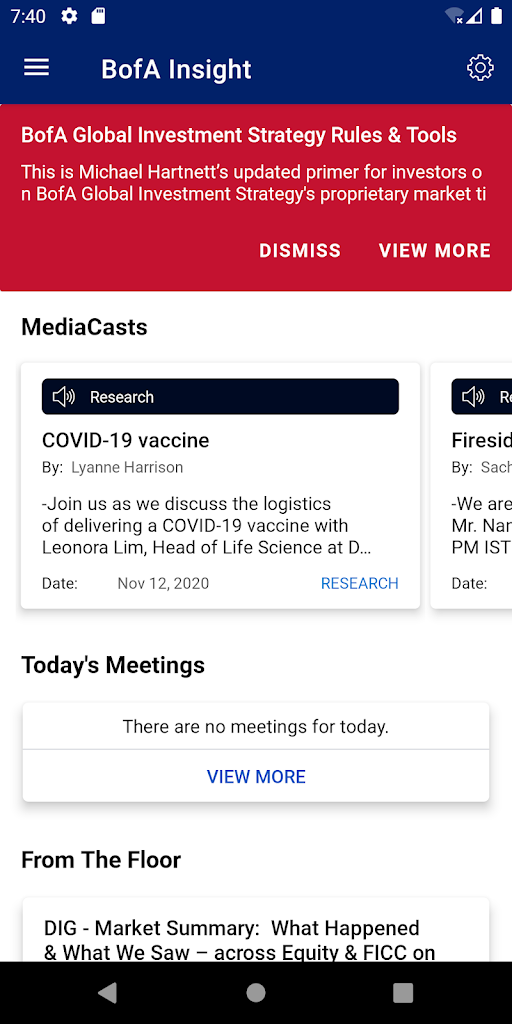
Task: Dismiss the Global Investment Strategy banner
Action: pyautogui.click(x=300, y=251)
